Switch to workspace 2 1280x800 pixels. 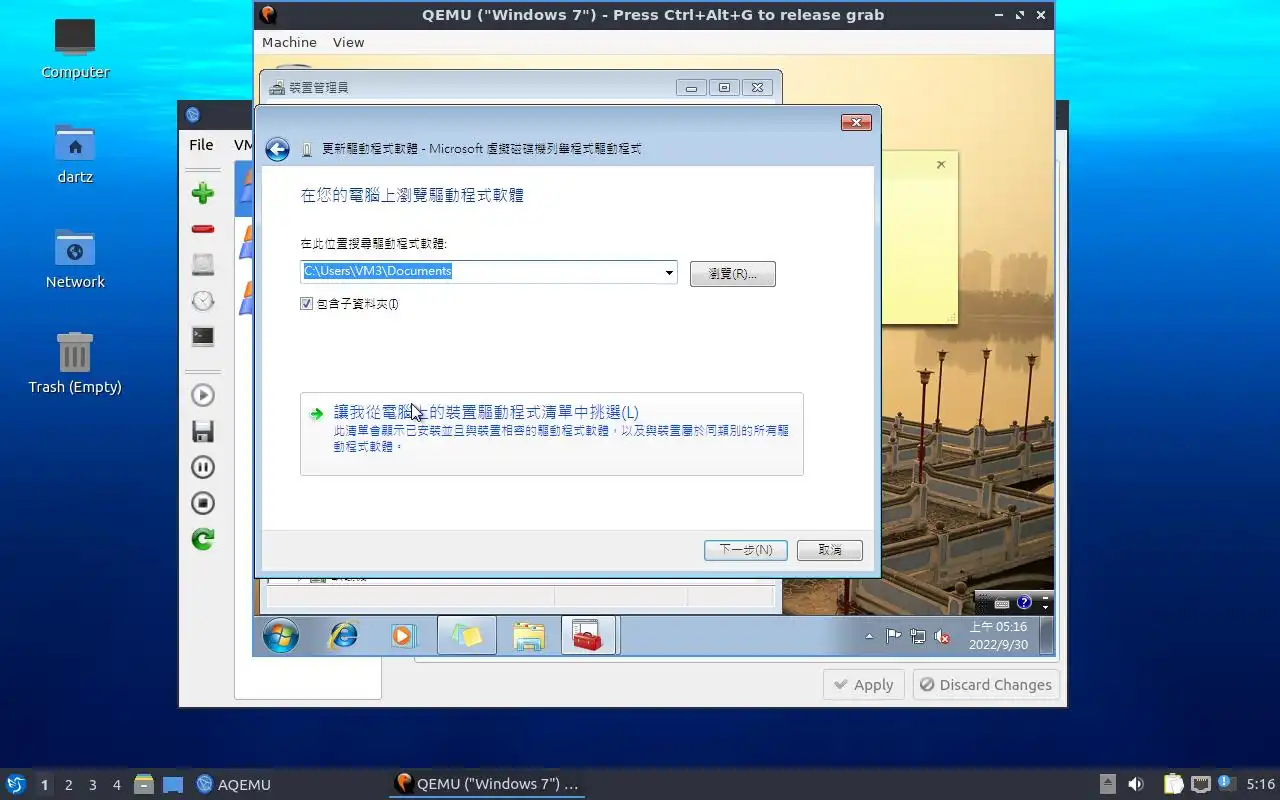[69, 785]
